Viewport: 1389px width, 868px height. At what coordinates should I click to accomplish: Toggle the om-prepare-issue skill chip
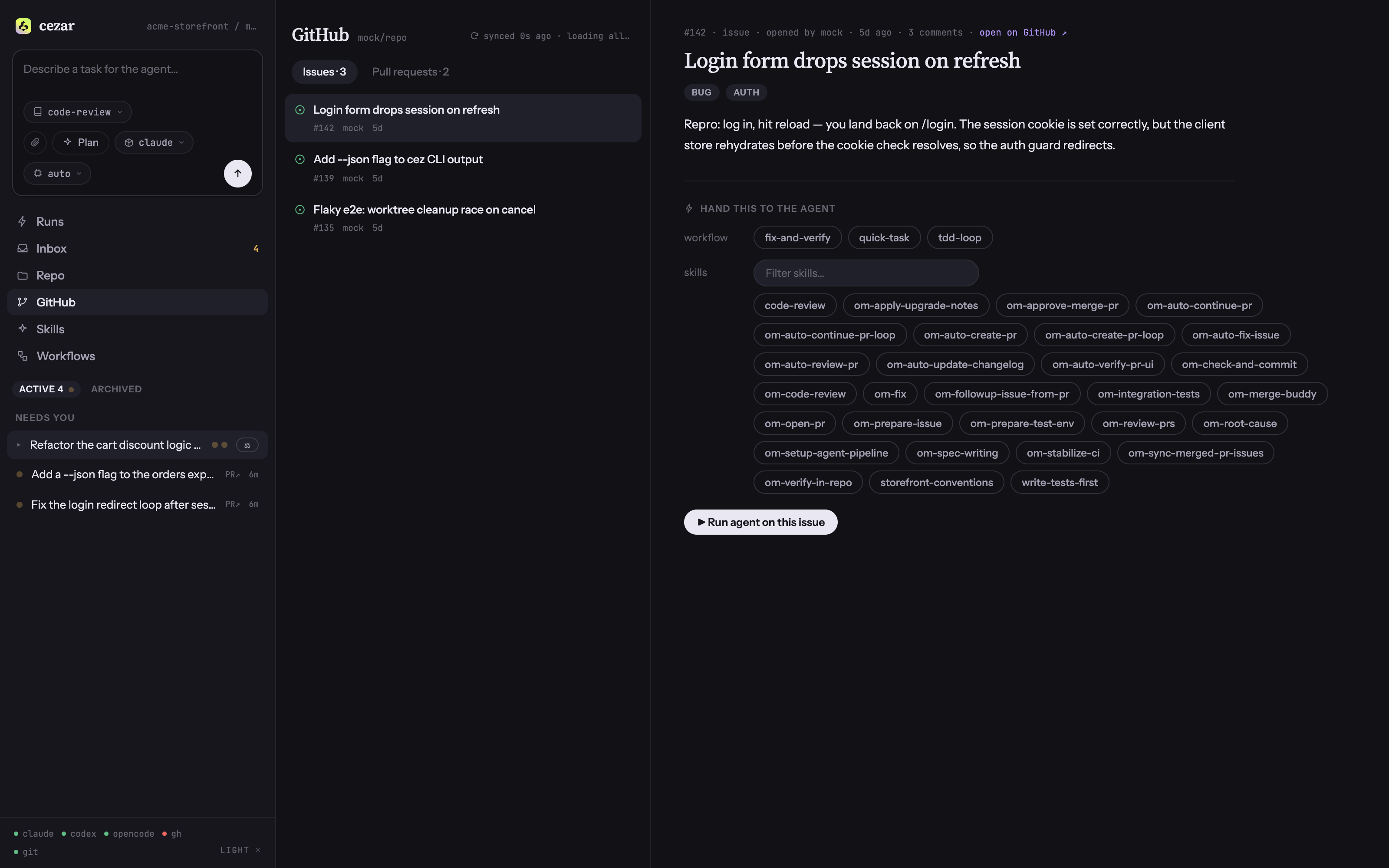tap(897, 424)
